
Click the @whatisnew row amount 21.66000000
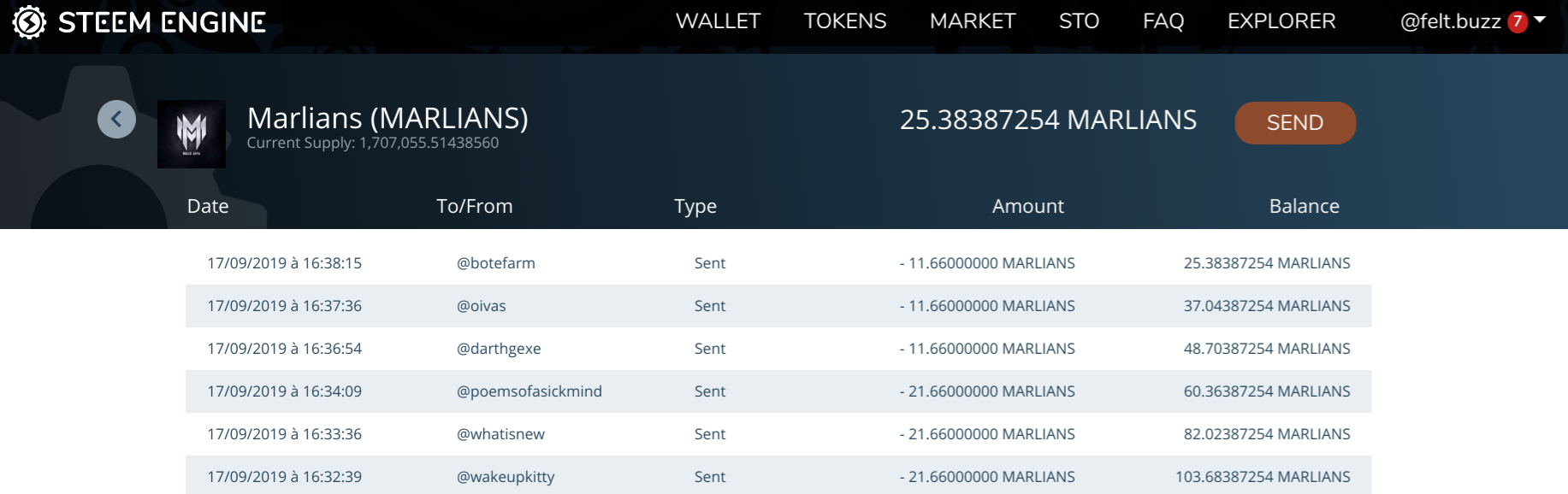pos(987,434)
